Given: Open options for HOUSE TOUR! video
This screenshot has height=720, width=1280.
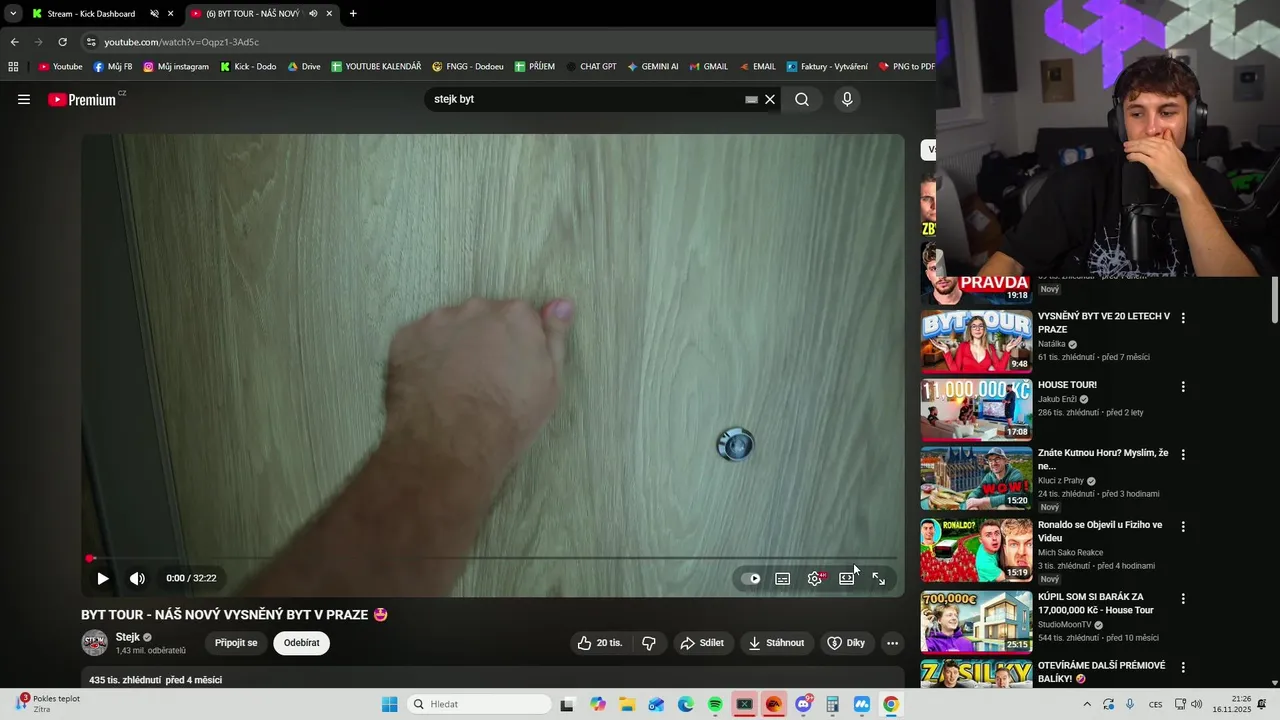Looking at the screenshot, I should tap(1183, 386).
